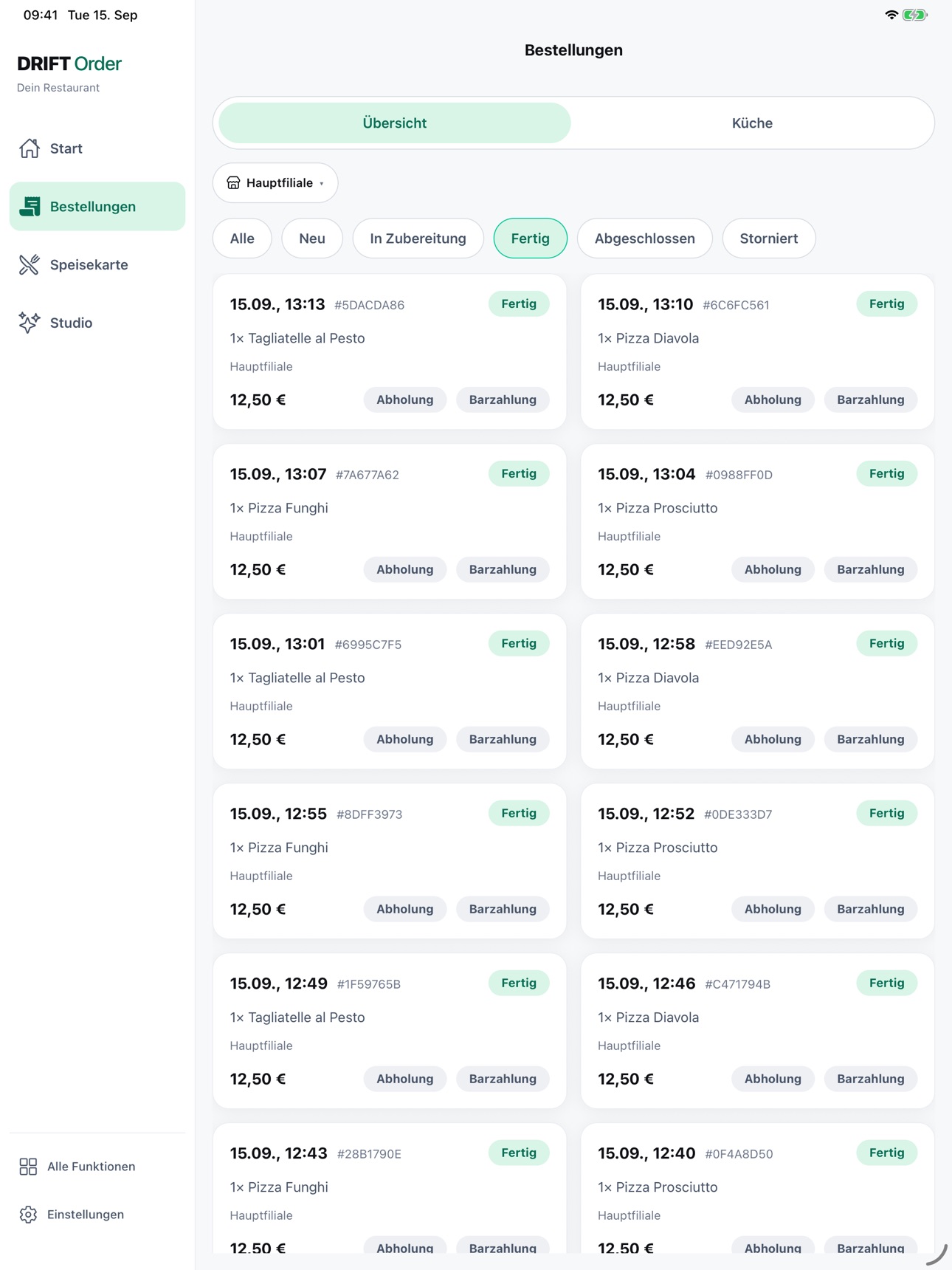Filter orders by In Zubereitung
Viewport: 952px width, 1270px height.
418,238
